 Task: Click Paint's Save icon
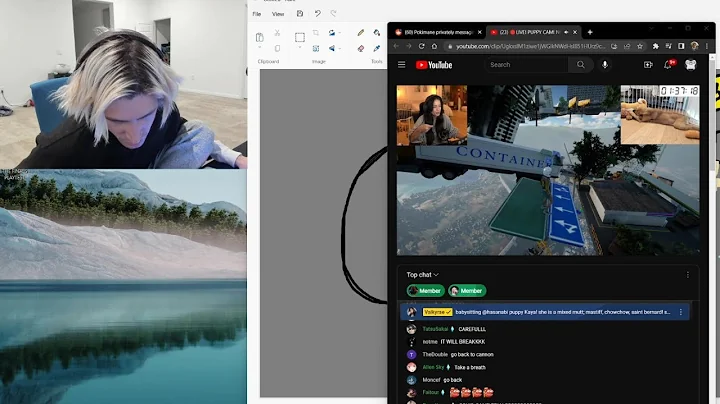(x=300, y=14)
